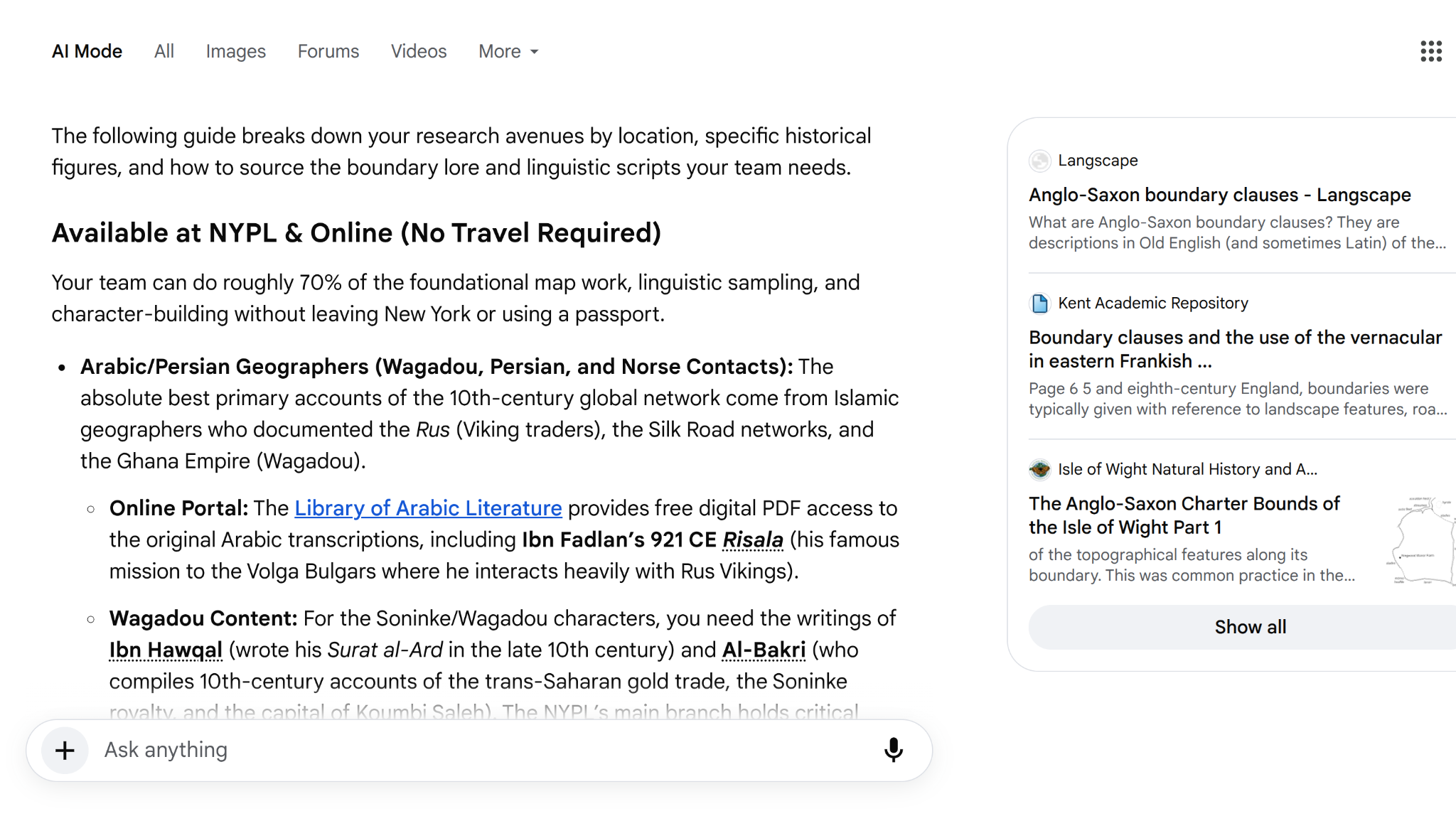Click the 'Available at NYPL & Online' heading

(356, 233)
